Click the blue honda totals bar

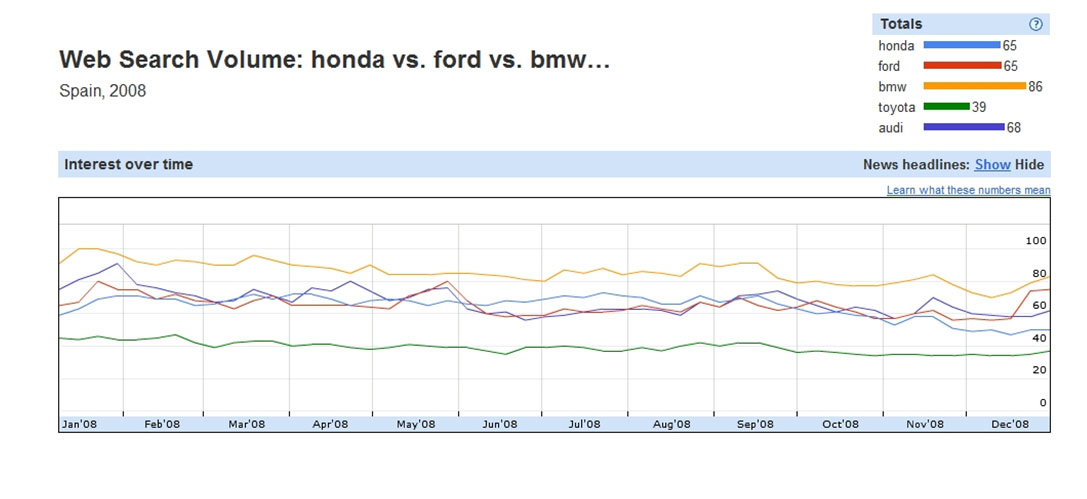[x=962, y=45]
